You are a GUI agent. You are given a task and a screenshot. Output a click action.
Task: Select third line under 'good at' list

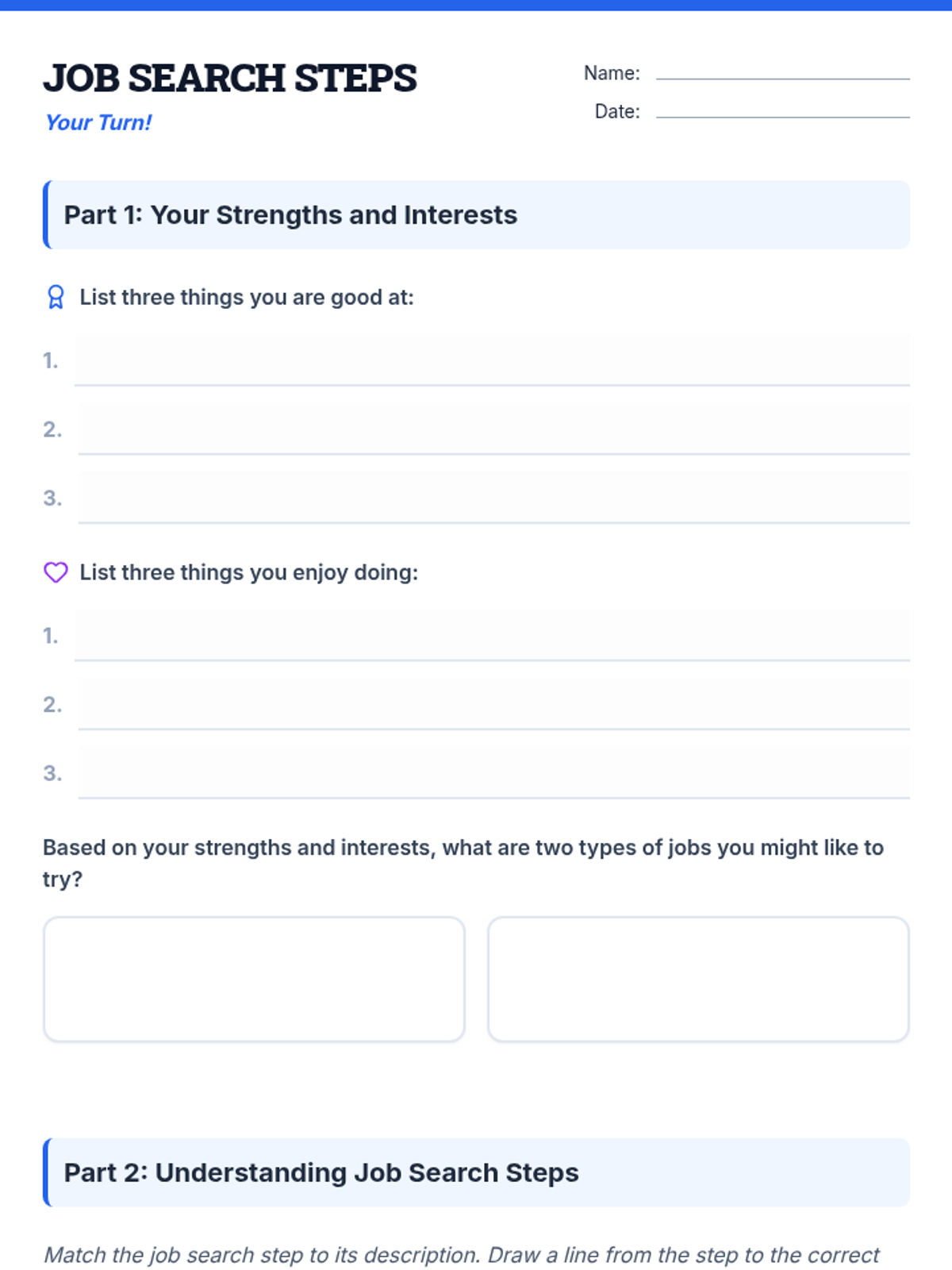point(493,498)
